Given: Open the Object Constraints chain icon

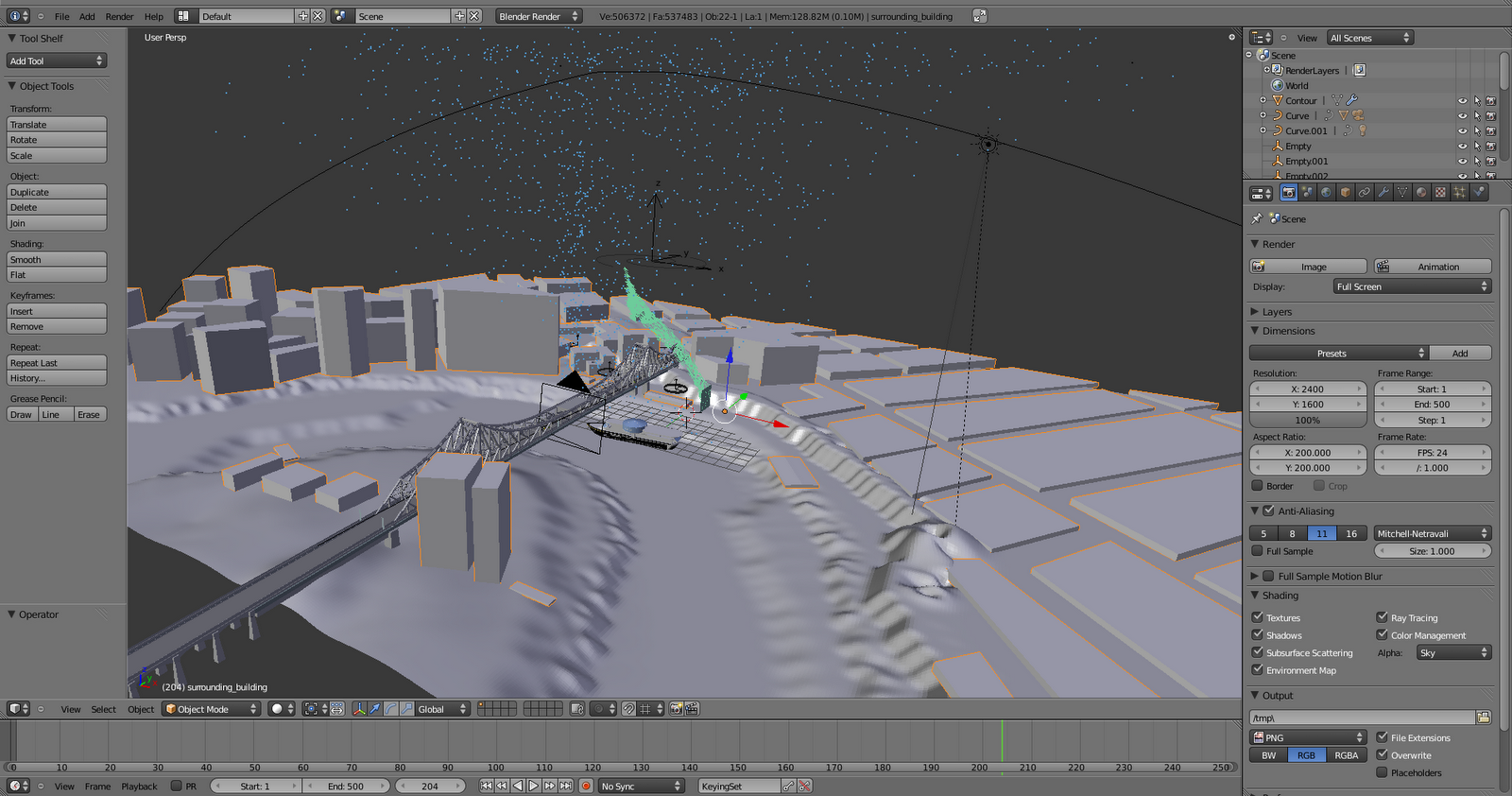Looking at the screenshot, I should (1365, 192).
